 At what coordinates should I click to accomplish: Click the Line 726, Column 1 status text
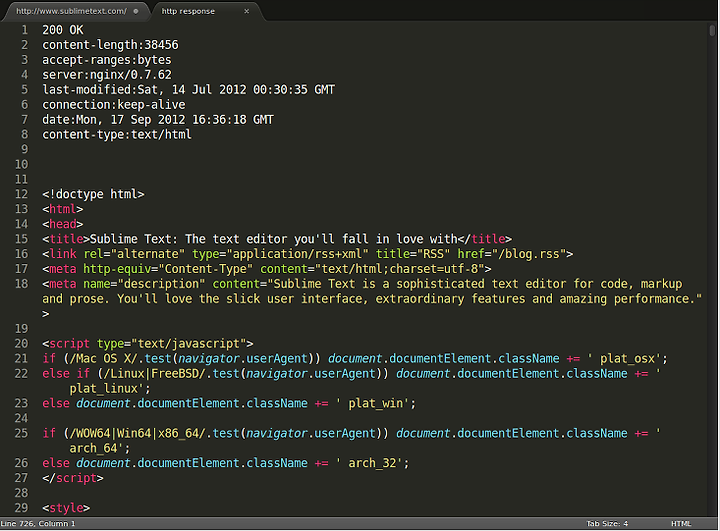click(38, 524)
